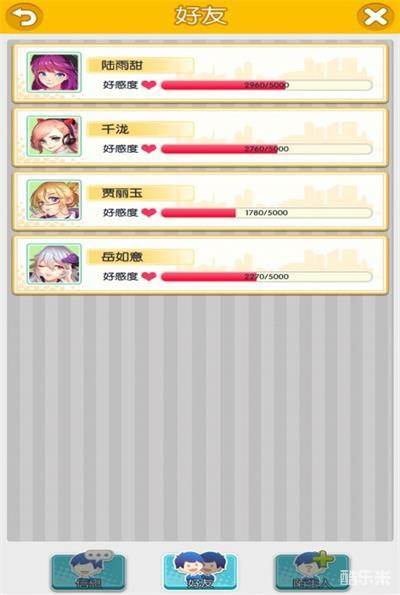Tap the heart icon for 贾丽玉
Screen dimensions: 400x595
coord(149,212)
